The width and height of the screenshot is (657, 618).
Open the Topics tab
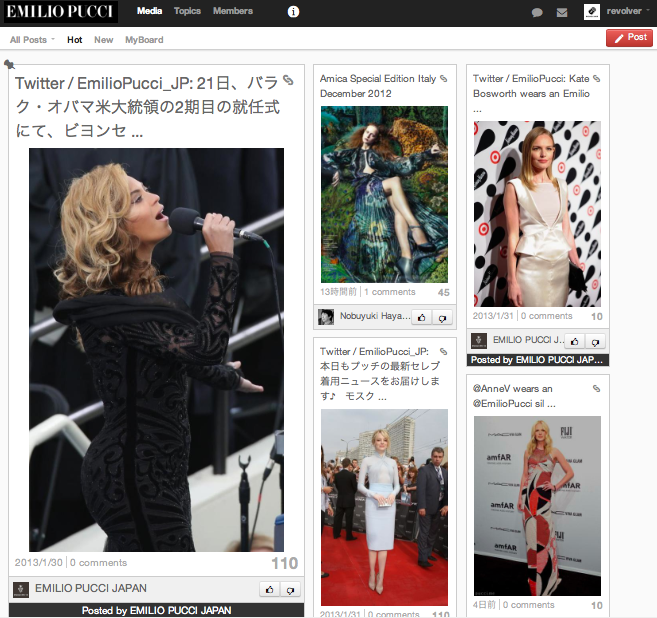pyautogui.click(x=187, y=11)
